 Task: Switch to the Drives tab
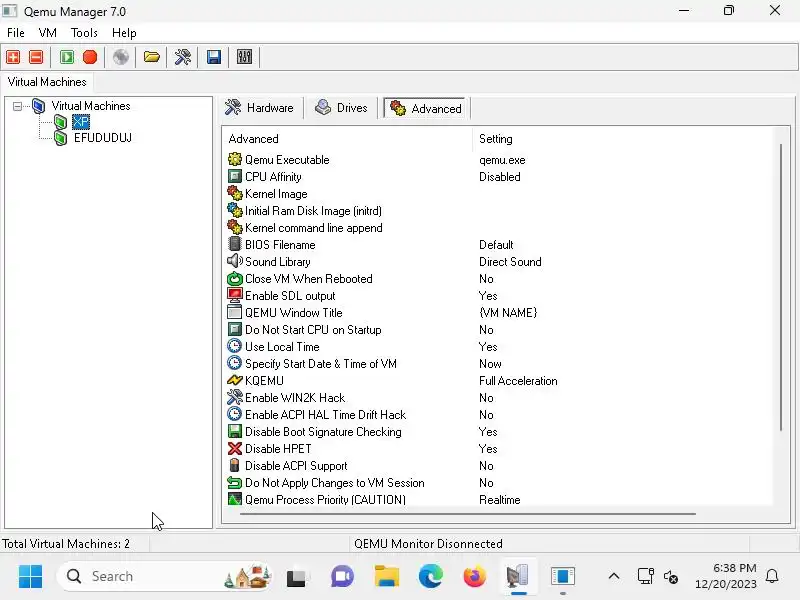341,108
